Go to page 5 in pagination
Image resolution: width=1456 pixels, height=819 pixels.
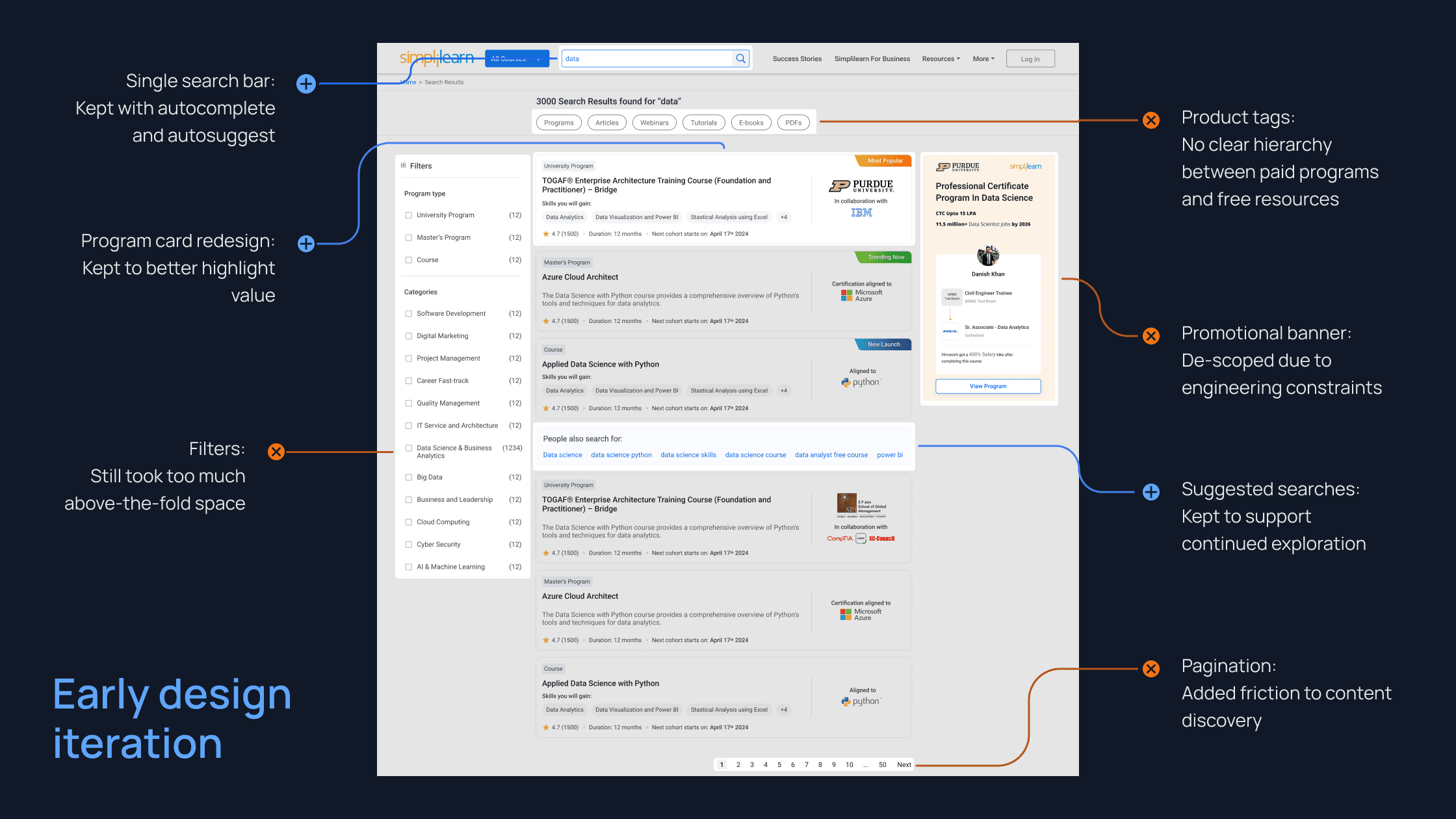tap(779, 764)
